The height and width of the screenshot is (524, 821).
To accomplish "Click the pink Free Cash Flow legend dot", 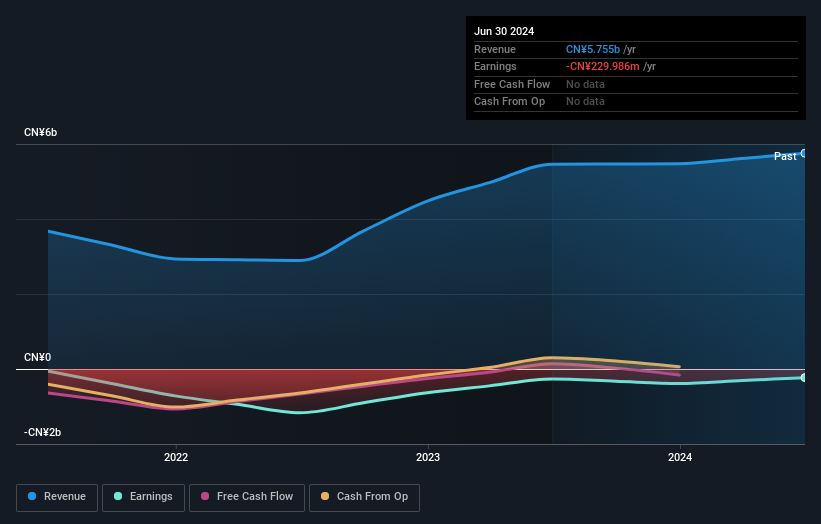I will tap(205, 496).
